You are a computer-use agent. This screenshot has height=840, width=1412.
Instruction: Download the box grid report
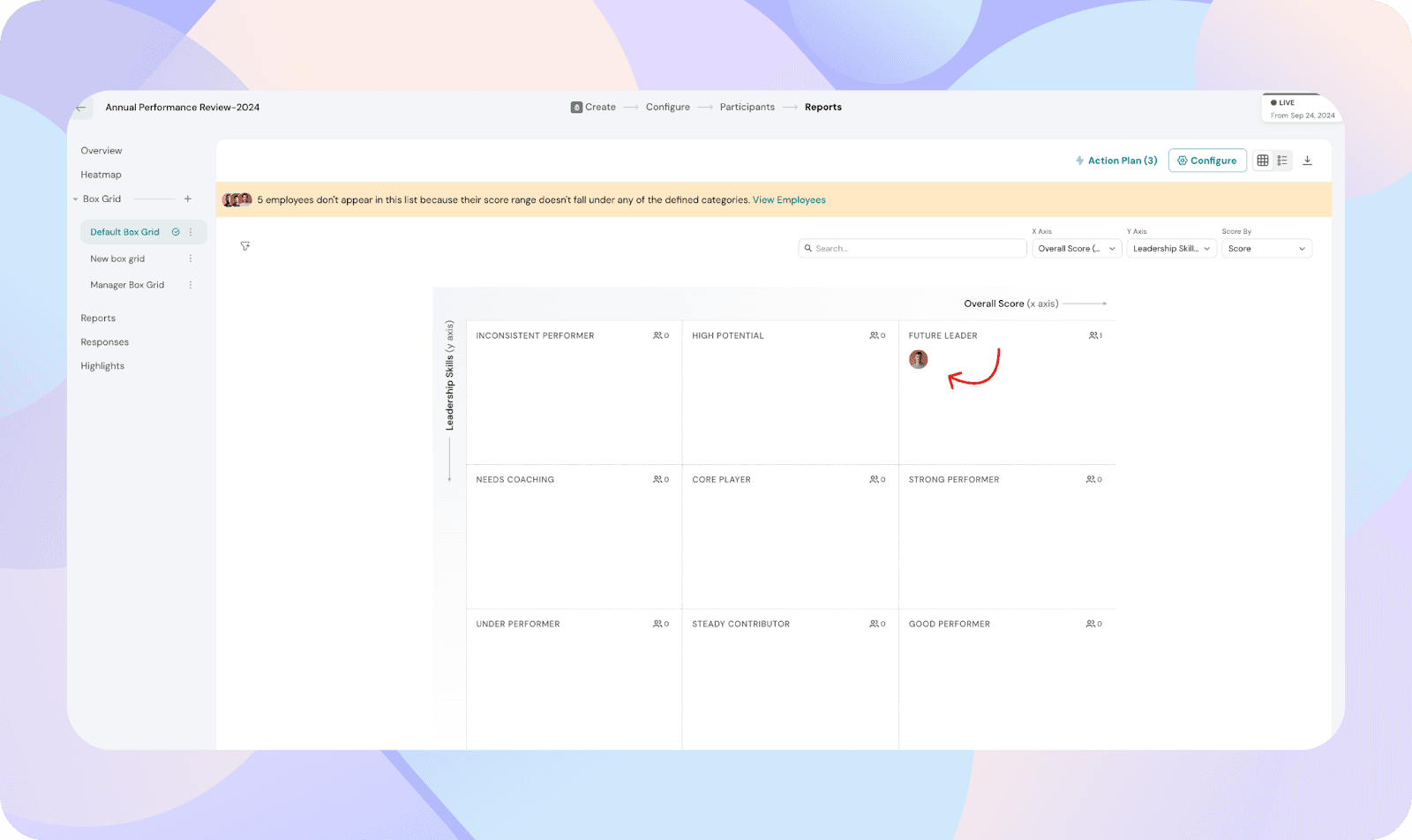[1308, 161]
